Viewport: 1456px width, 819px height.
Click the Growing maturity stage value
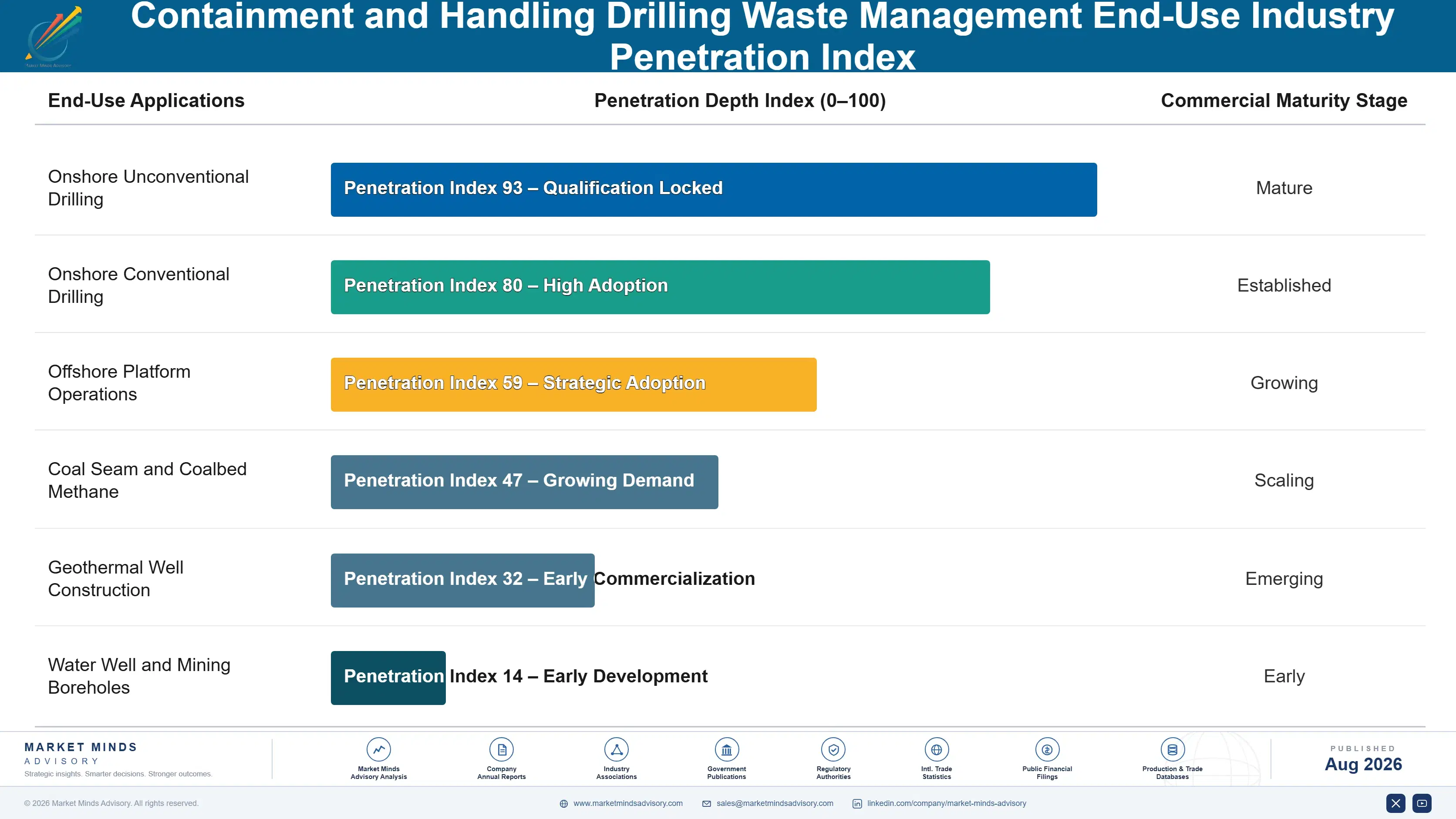coord(1284,383)
